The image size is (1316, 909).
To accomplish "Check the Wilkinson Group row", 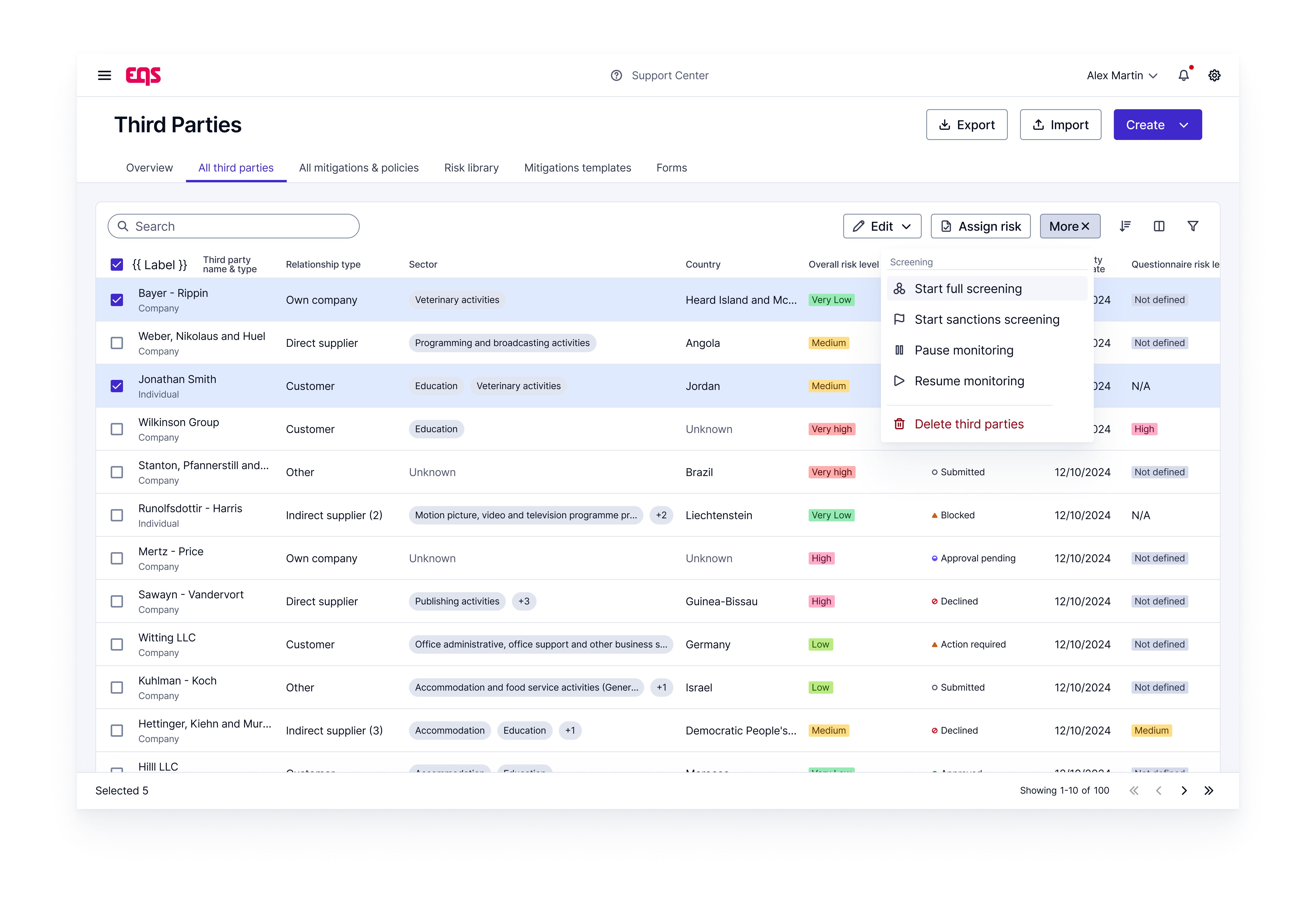I will pos(117,429).
